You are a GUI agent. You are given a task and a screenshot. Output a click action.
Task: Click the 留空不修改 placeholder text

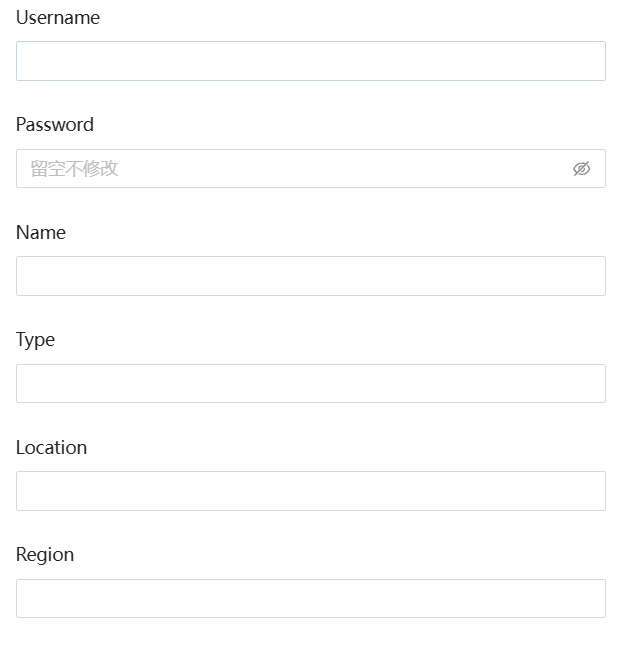pyautogui.click(x=74, y=169)
